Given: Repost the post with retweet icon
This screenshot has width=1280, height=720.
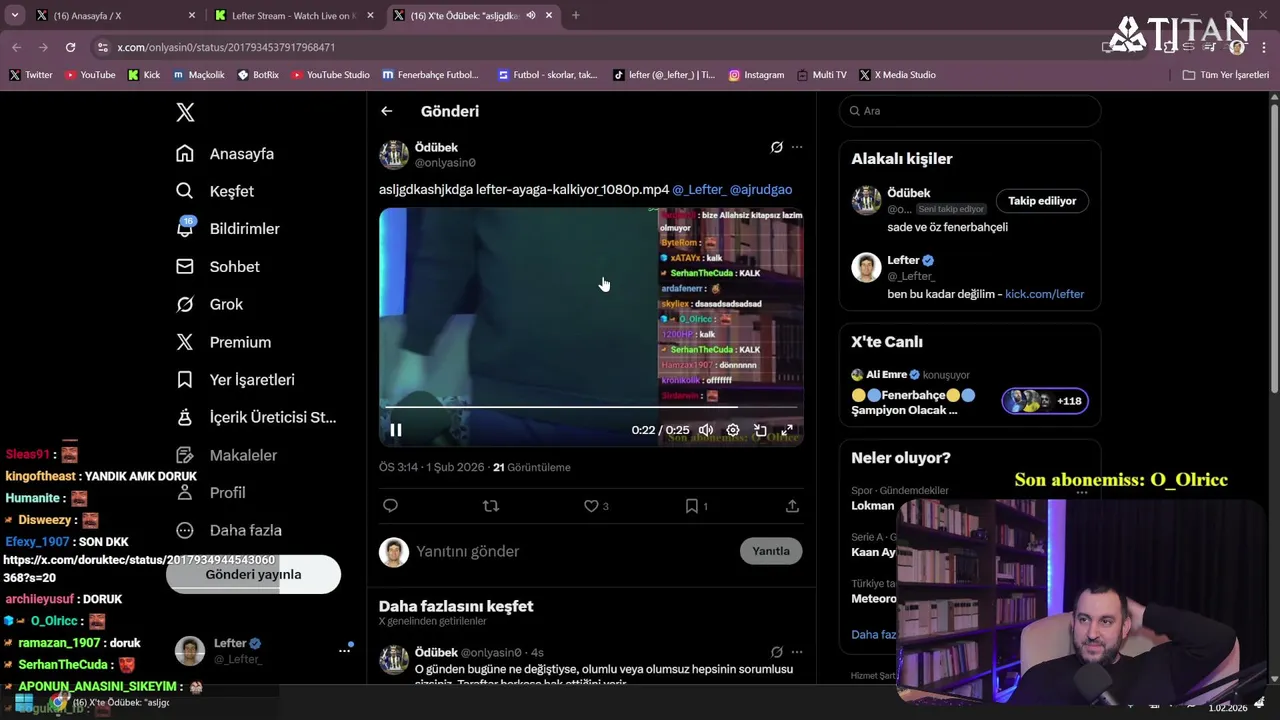Looking at the screenshot, I should (x=491, y=506).
